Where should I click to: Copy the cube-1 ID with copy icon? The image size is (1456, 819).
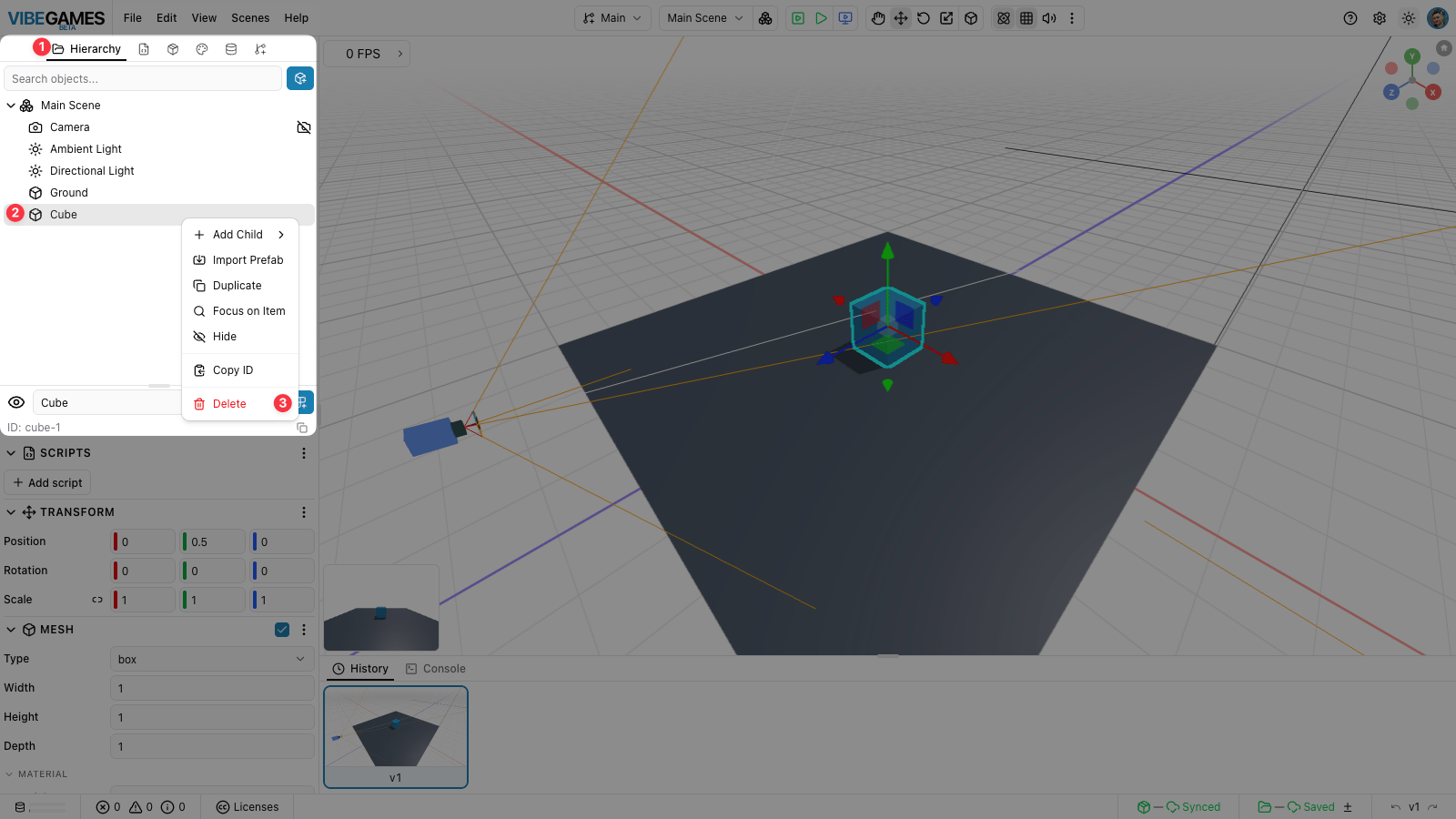click(302, 428)
